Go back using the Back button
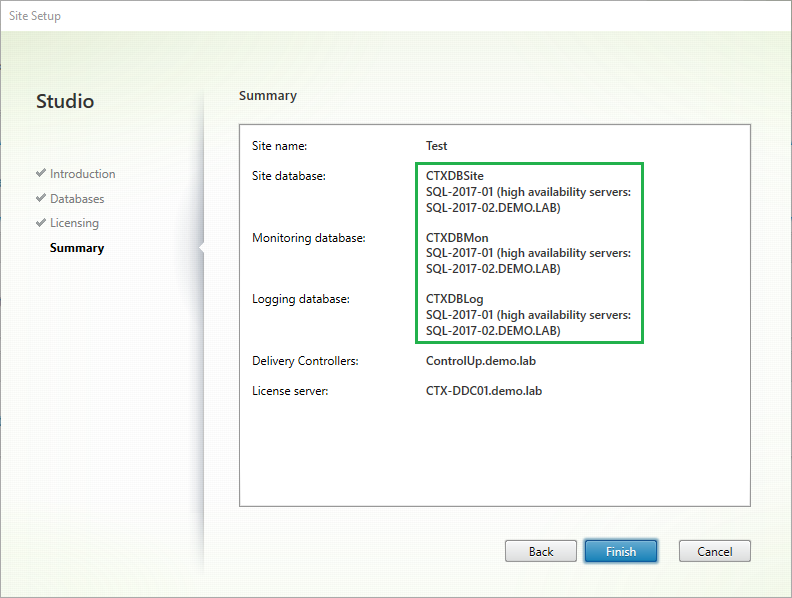792x598 pixels. [541, 551]
